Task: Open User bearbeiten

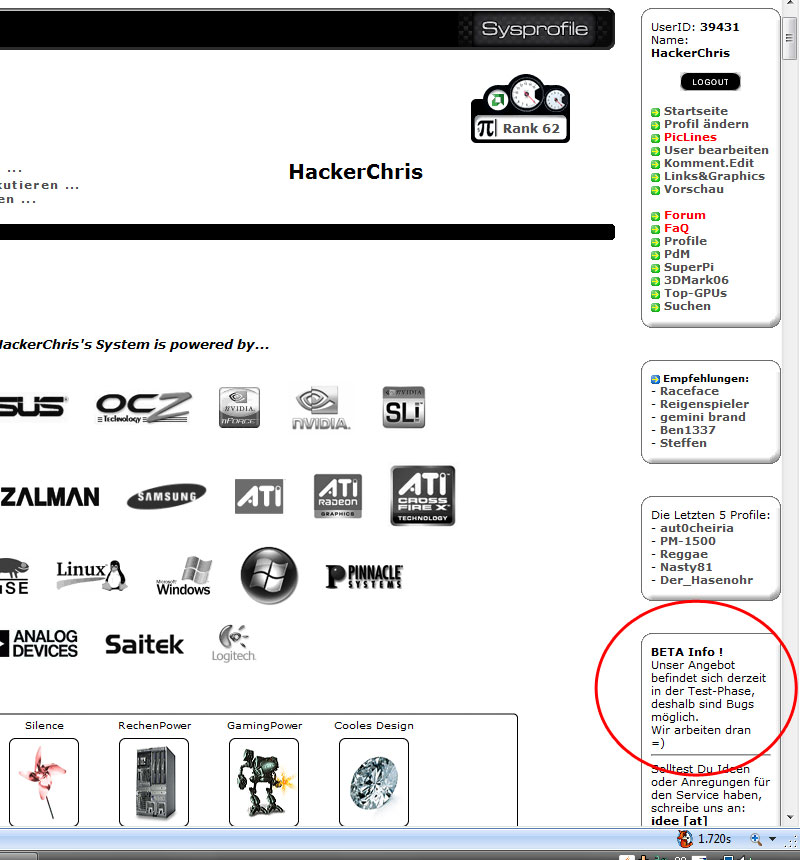Action: coord(716,150)
